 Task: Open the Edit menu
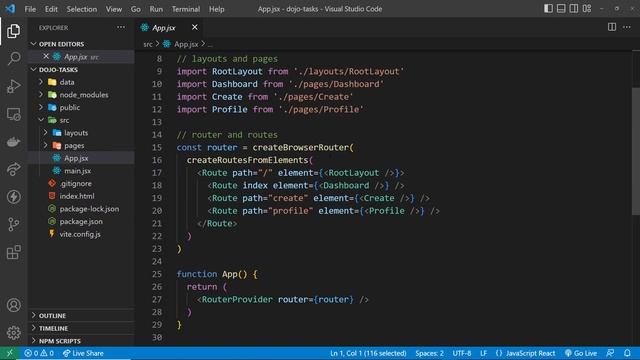pos(51,9)
